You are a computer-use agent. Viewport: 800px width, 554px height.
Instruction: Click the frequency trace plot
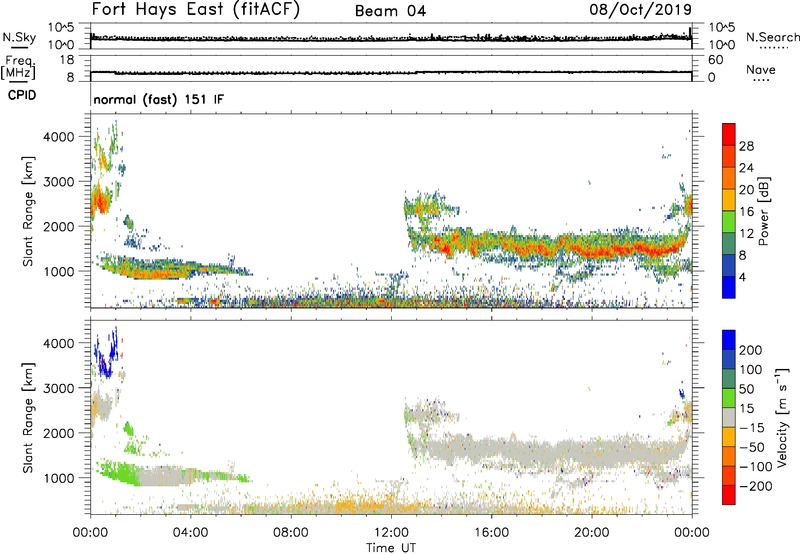click(x=391, y=68)
